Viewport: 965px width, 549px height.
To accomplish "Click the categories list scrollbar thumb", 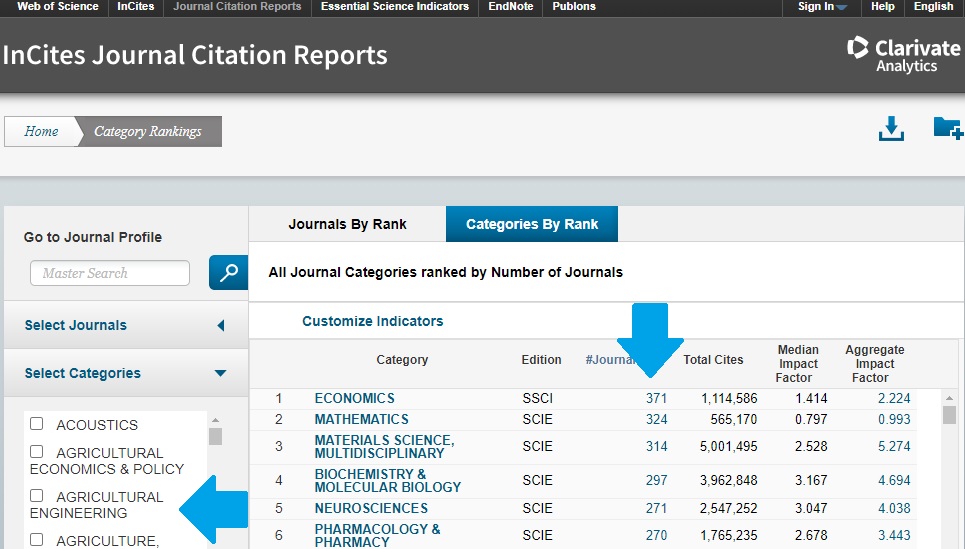I will coord(215,436).
